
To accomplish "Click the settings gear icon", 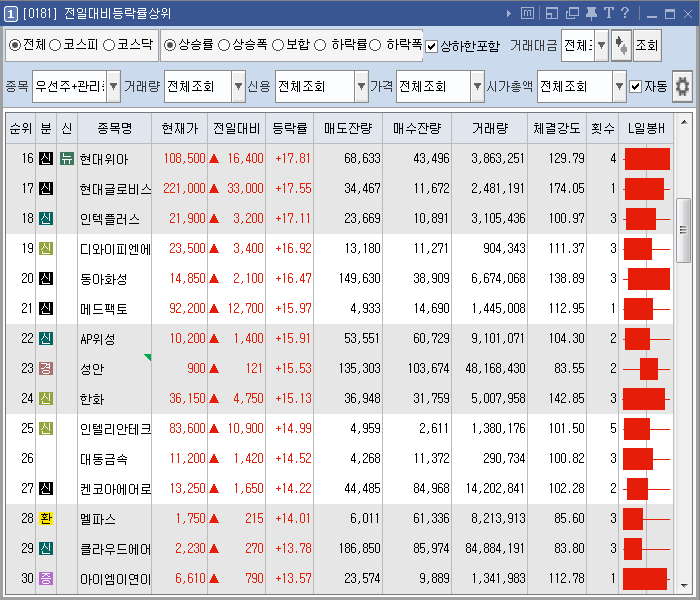I will click(682, 86).
